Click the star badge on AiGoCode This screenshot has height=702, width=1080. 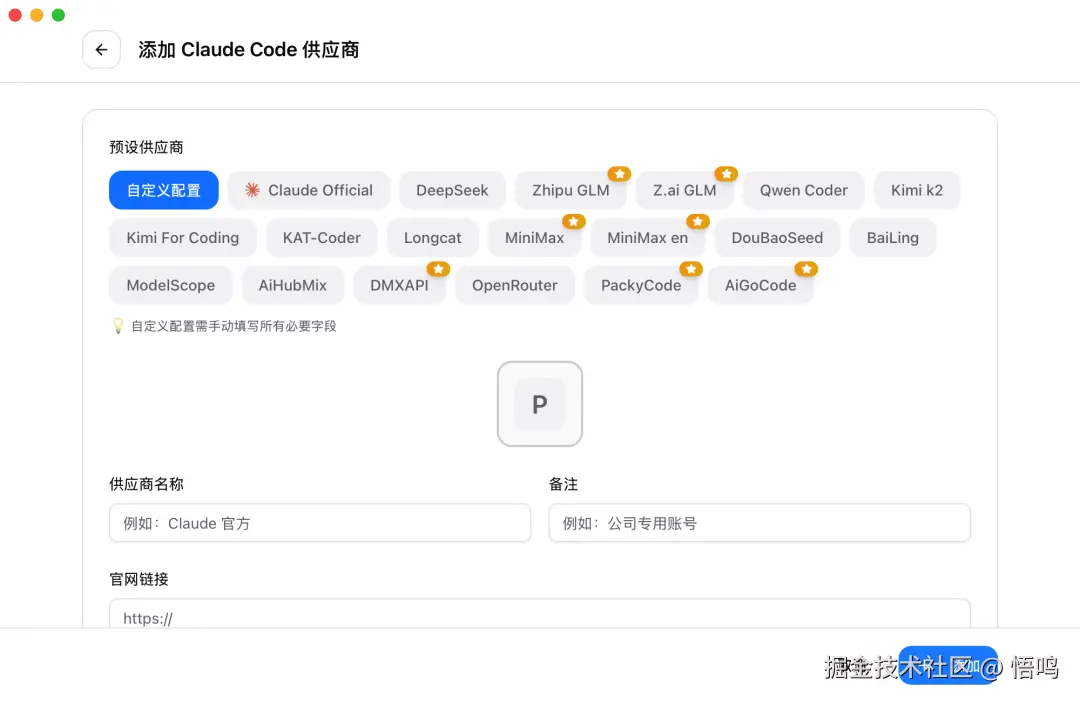pos(807,269)
